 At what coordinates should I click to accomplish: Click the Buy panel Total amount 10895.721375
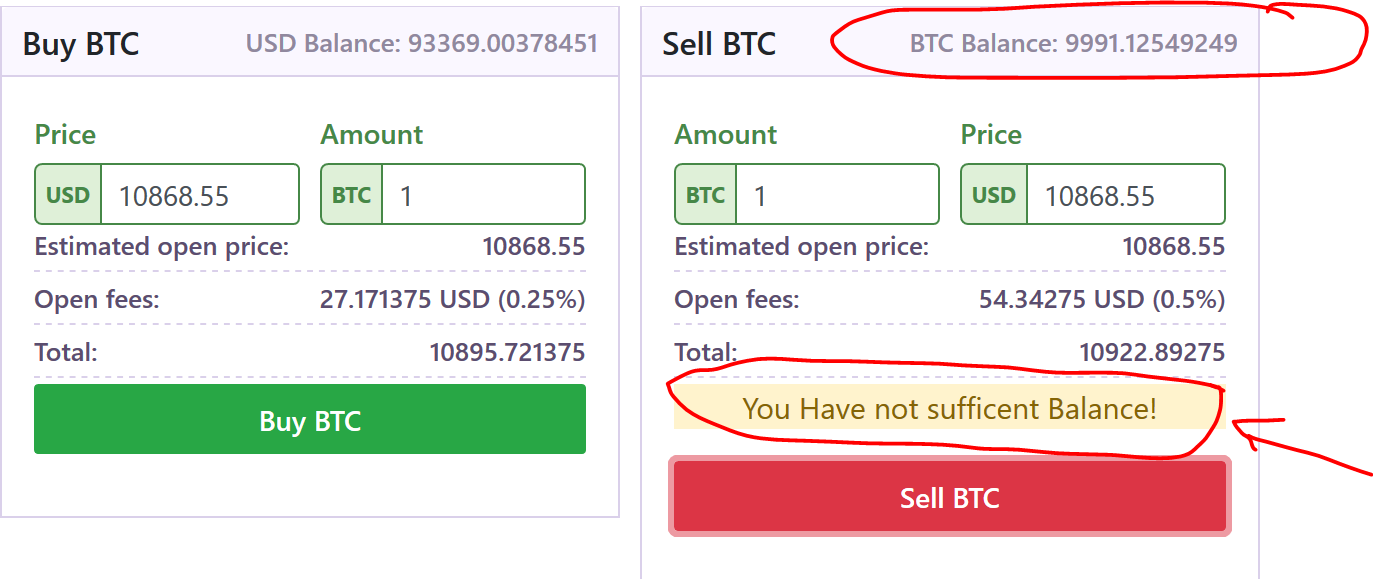507,352
